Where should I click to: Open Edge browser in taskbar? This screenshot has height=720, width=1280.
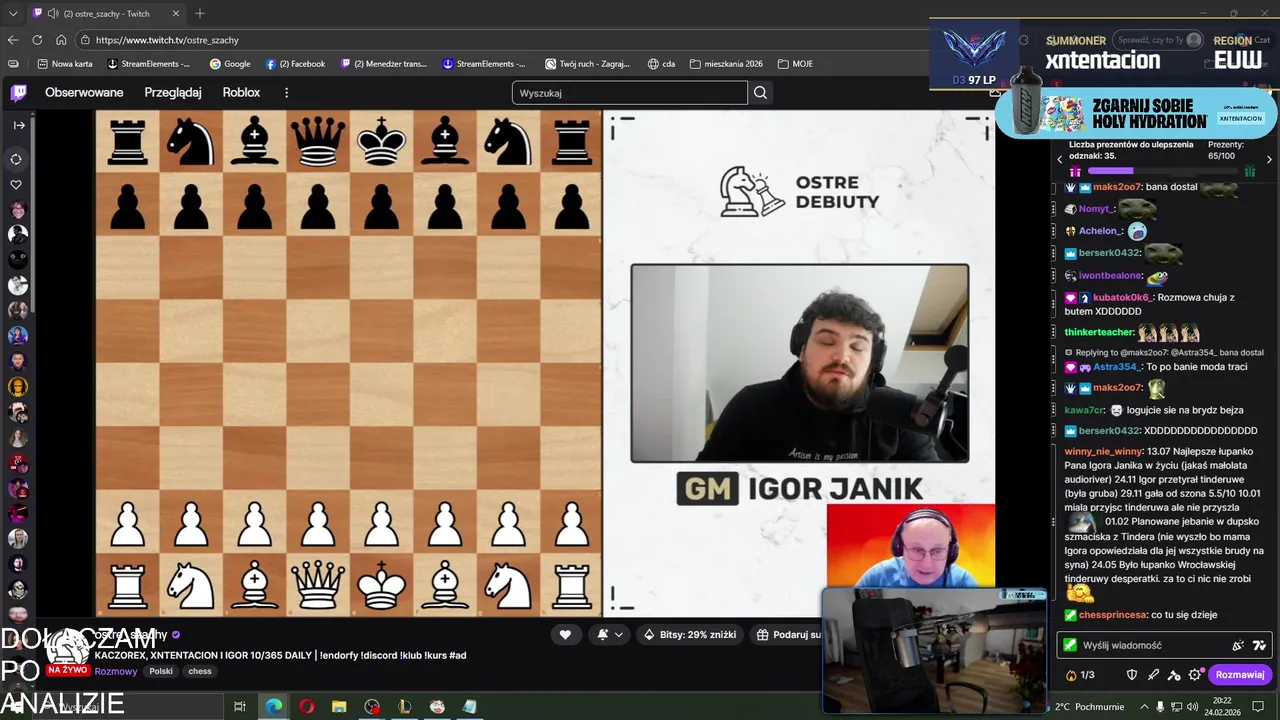coord(273,706)
